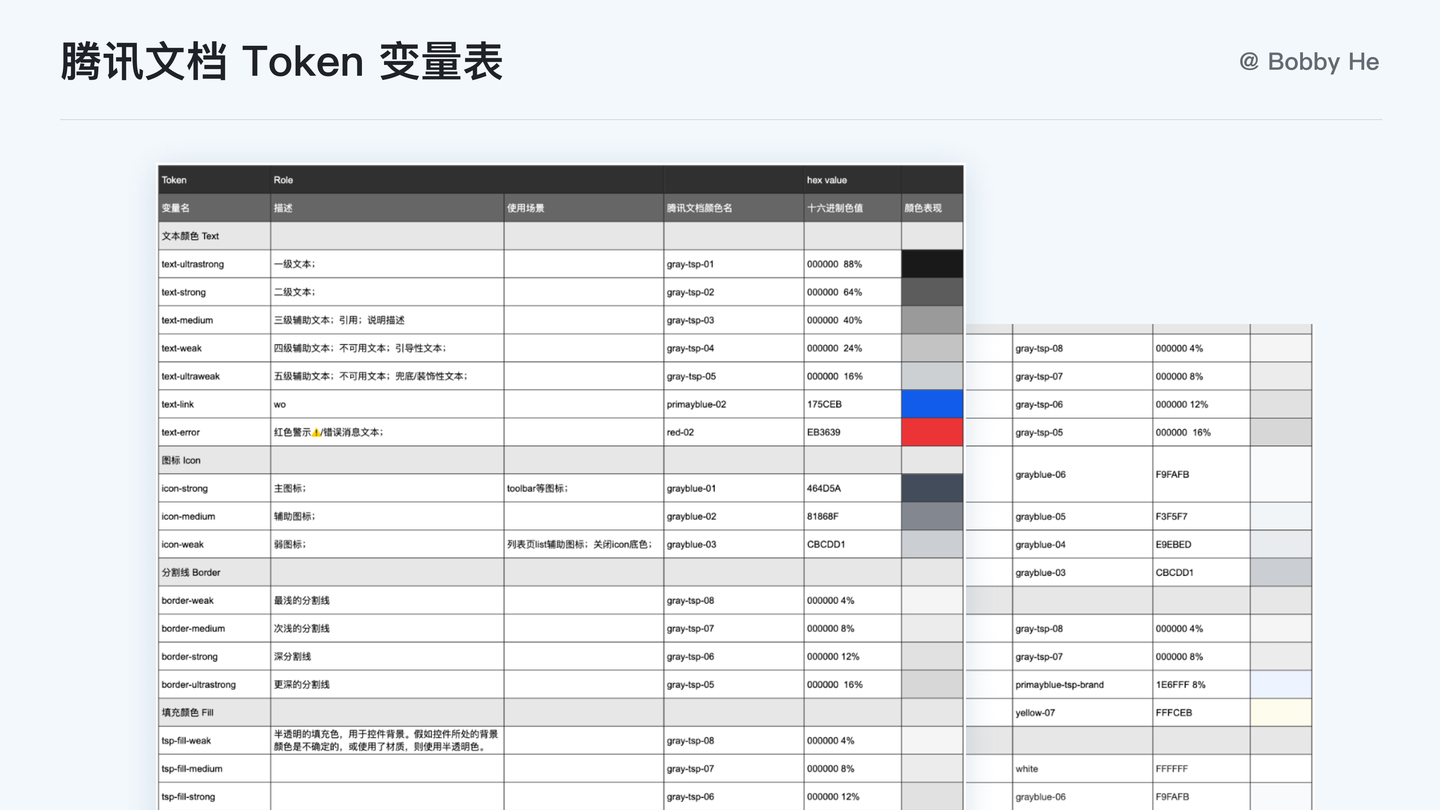Screen dimensions: 1440x810
Task: Click the black text-ultrastrong color swatch
Action: [x=931, y=264]
